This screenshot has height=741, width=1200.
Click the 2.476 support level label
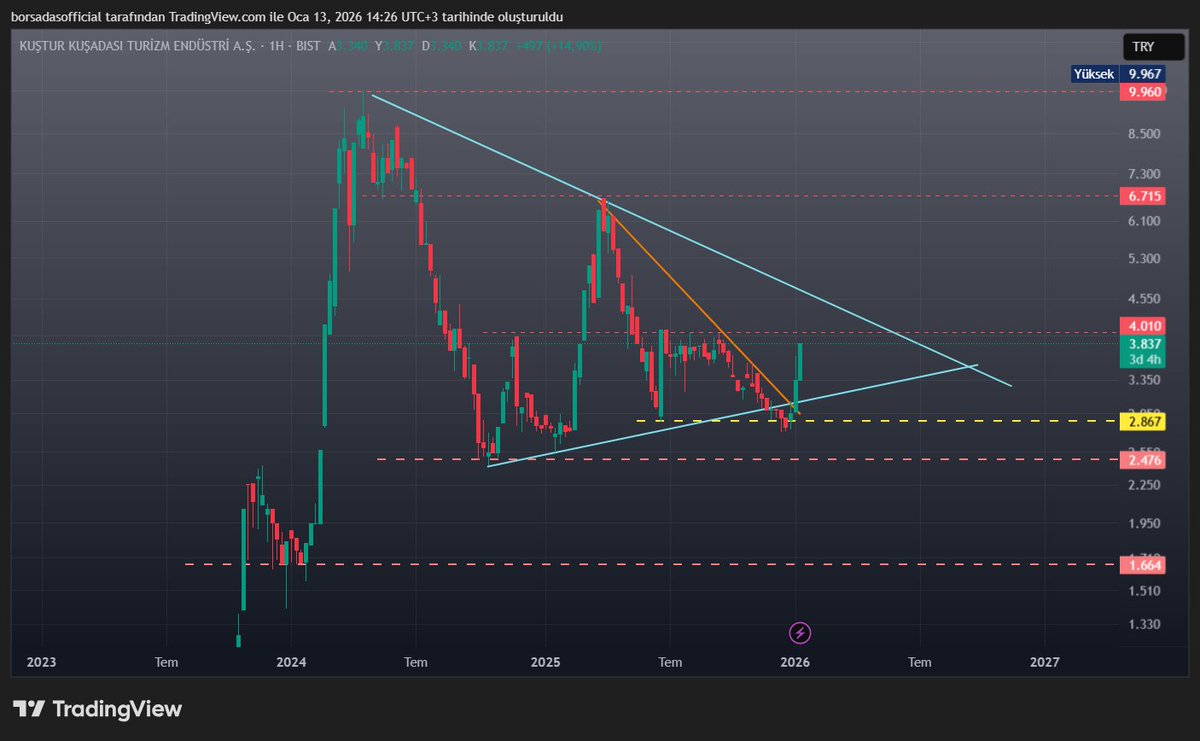(1144, 460)
